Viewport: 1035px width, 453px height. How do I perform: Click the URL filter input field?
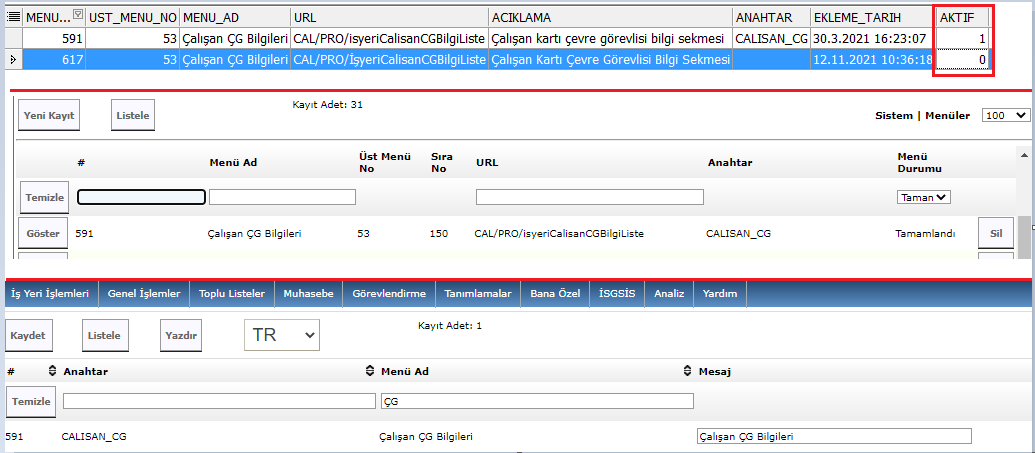pyautogui.click(x=575, y=197)
